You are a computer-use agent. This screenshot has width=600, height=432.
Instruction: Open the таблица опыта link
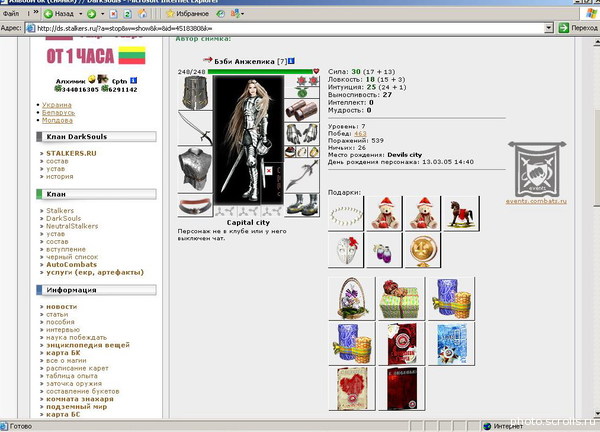tap(72, 376)
